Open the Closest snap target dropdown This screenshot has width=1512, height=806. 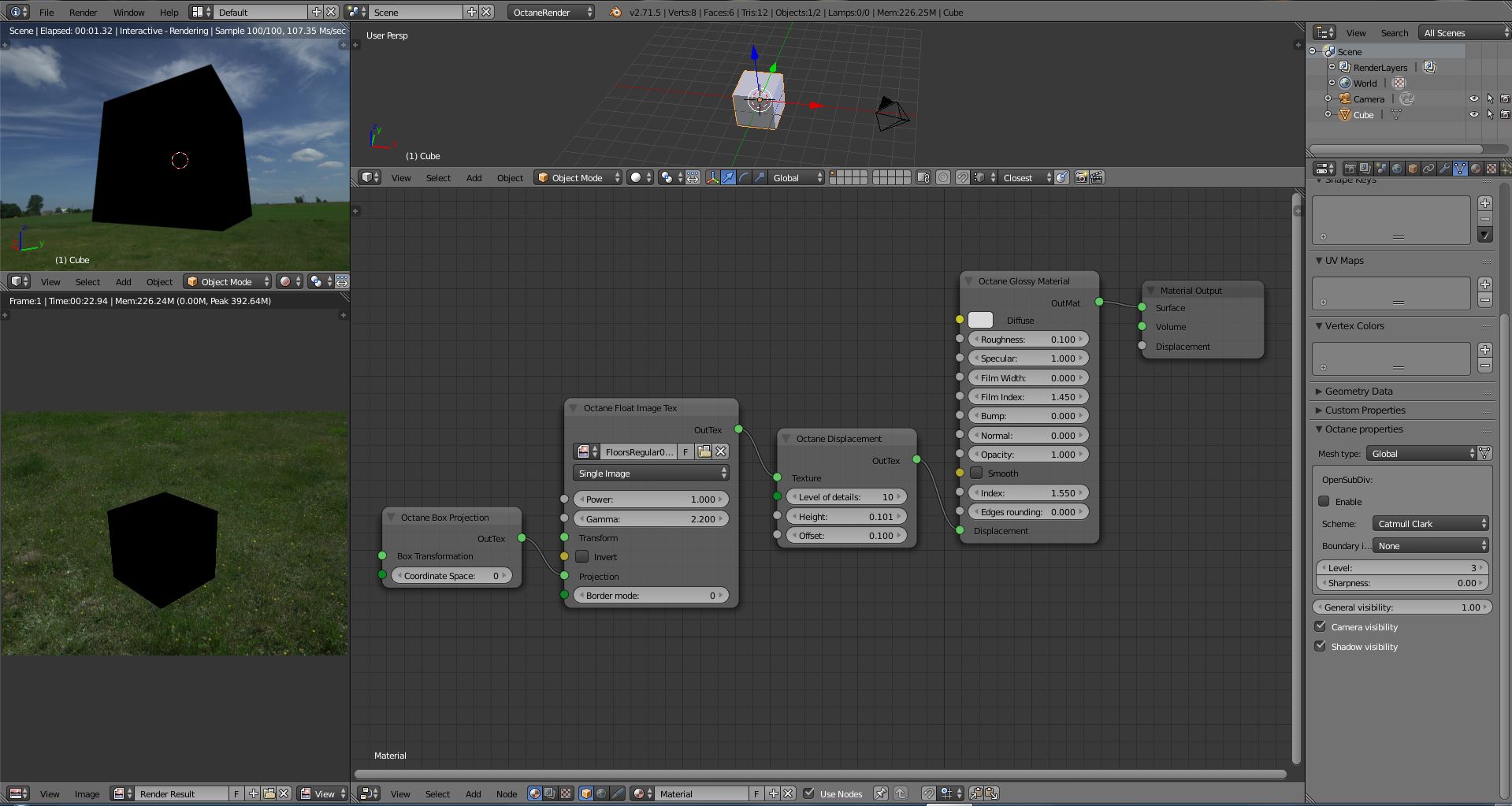pos(1027,177)
